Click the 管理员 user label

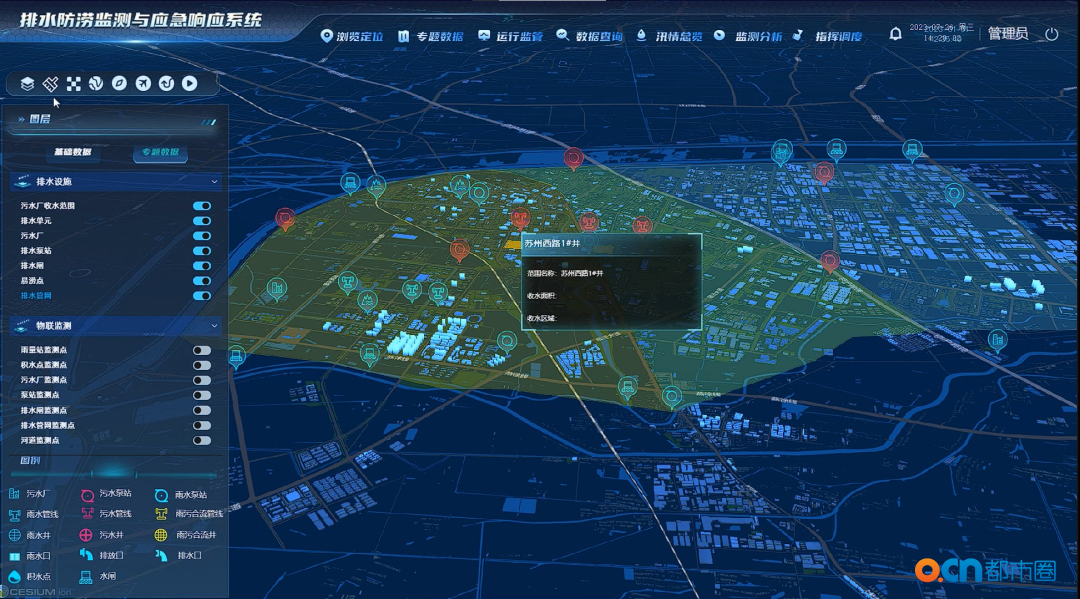(1007, 34)
